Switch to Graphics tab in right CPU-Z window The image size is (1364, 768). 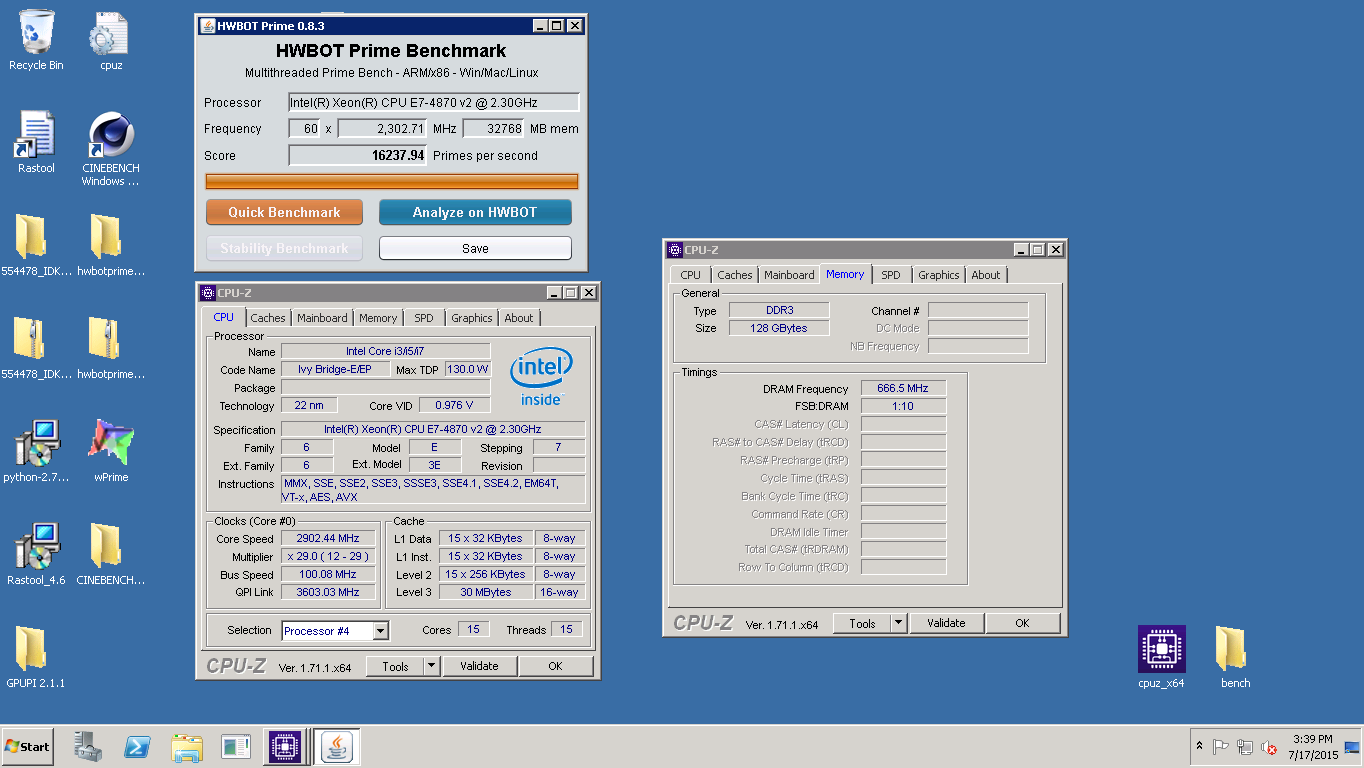click(x=939, y=275)
